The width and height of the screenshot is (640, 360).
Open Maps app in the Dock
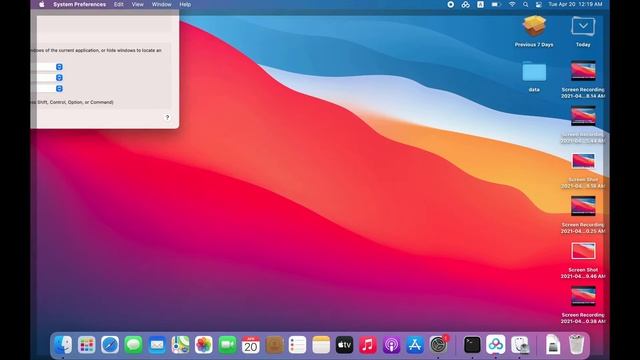(180, 345)
